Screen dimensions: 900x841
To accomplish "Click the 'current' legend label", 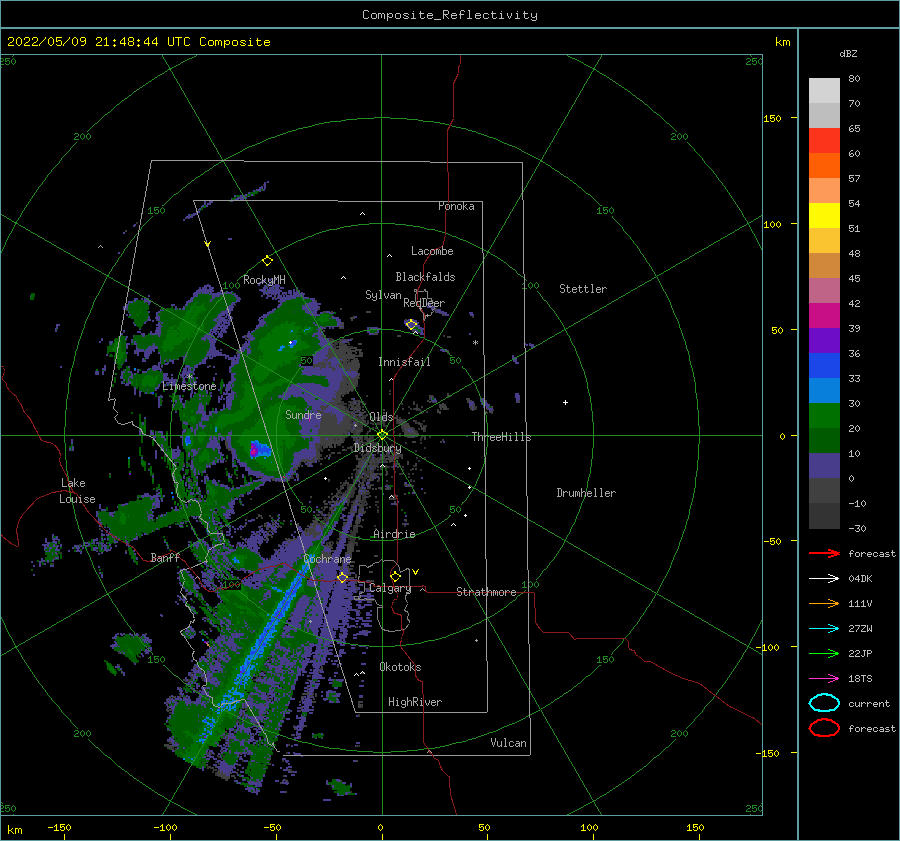I will coord(869,704).
